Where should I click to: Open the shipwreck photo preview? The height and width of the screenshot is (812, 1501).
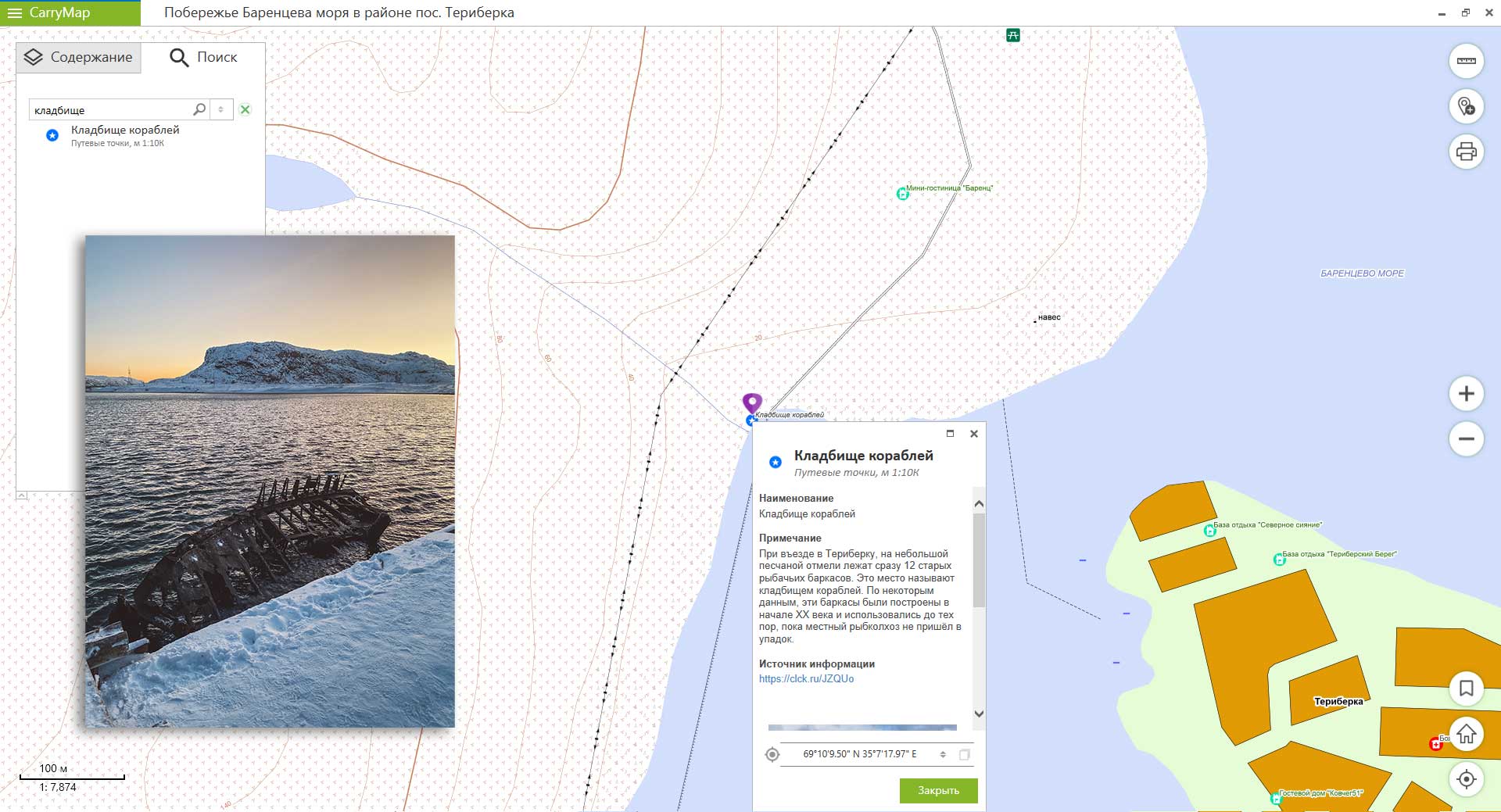coord(270,481)
